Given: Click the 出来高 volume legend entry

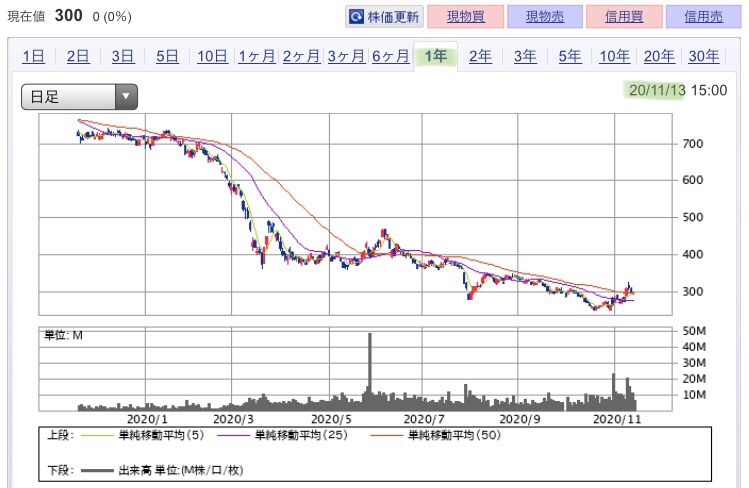Looking at the screenshot, I should click(161, 470).
